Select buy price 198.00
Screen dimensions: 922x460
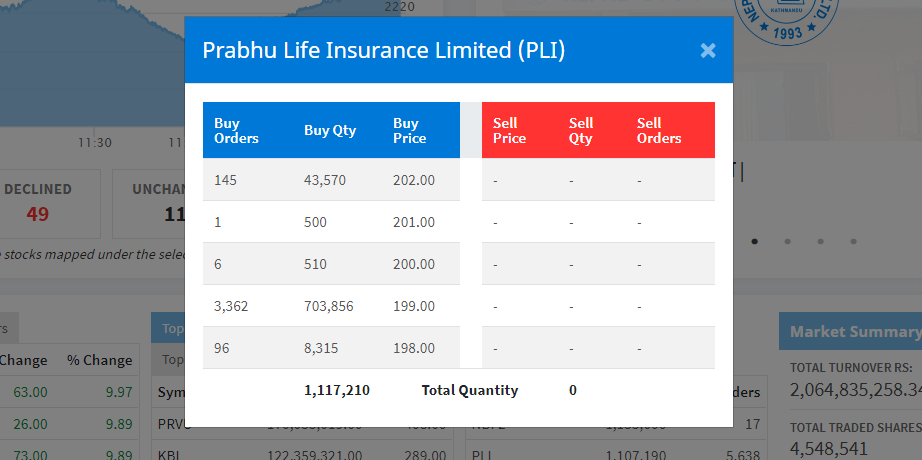pyautogui.click(x=414, y=348)
